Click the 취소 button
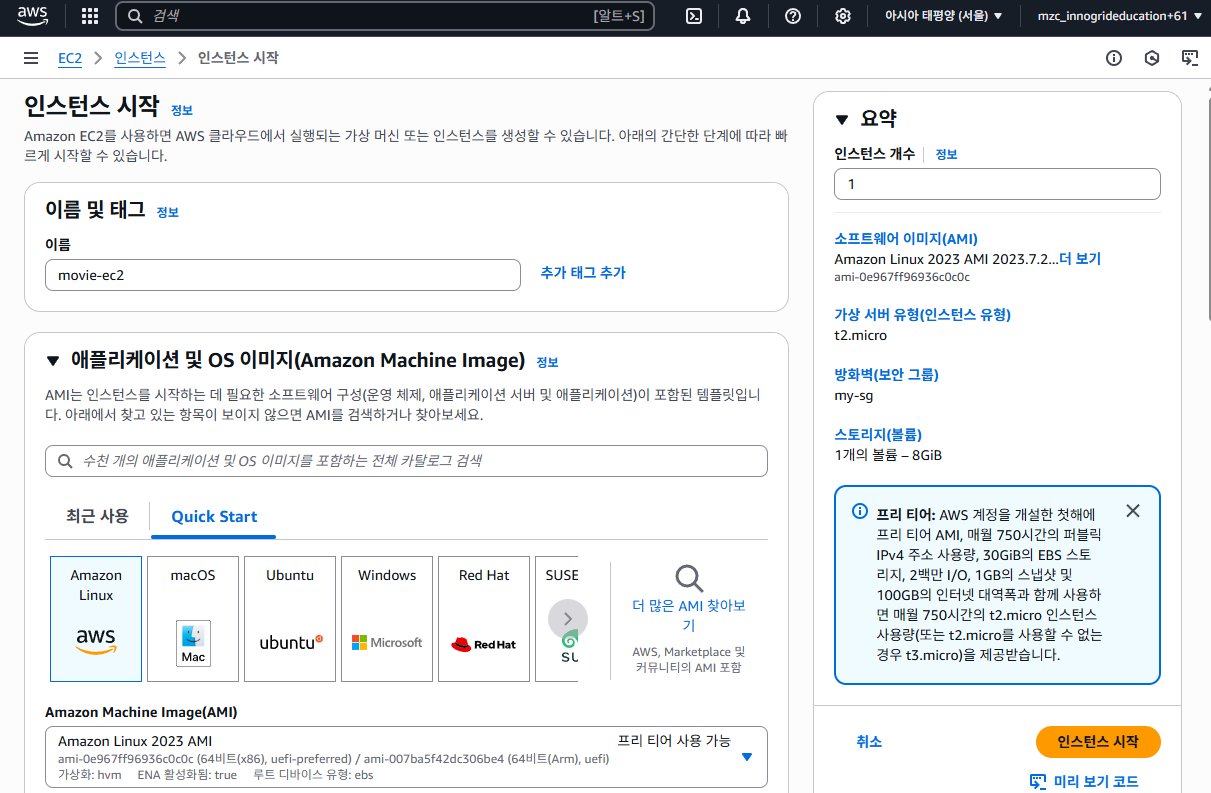Viewport: 1211px width, 793px height. tap(869, 742)
